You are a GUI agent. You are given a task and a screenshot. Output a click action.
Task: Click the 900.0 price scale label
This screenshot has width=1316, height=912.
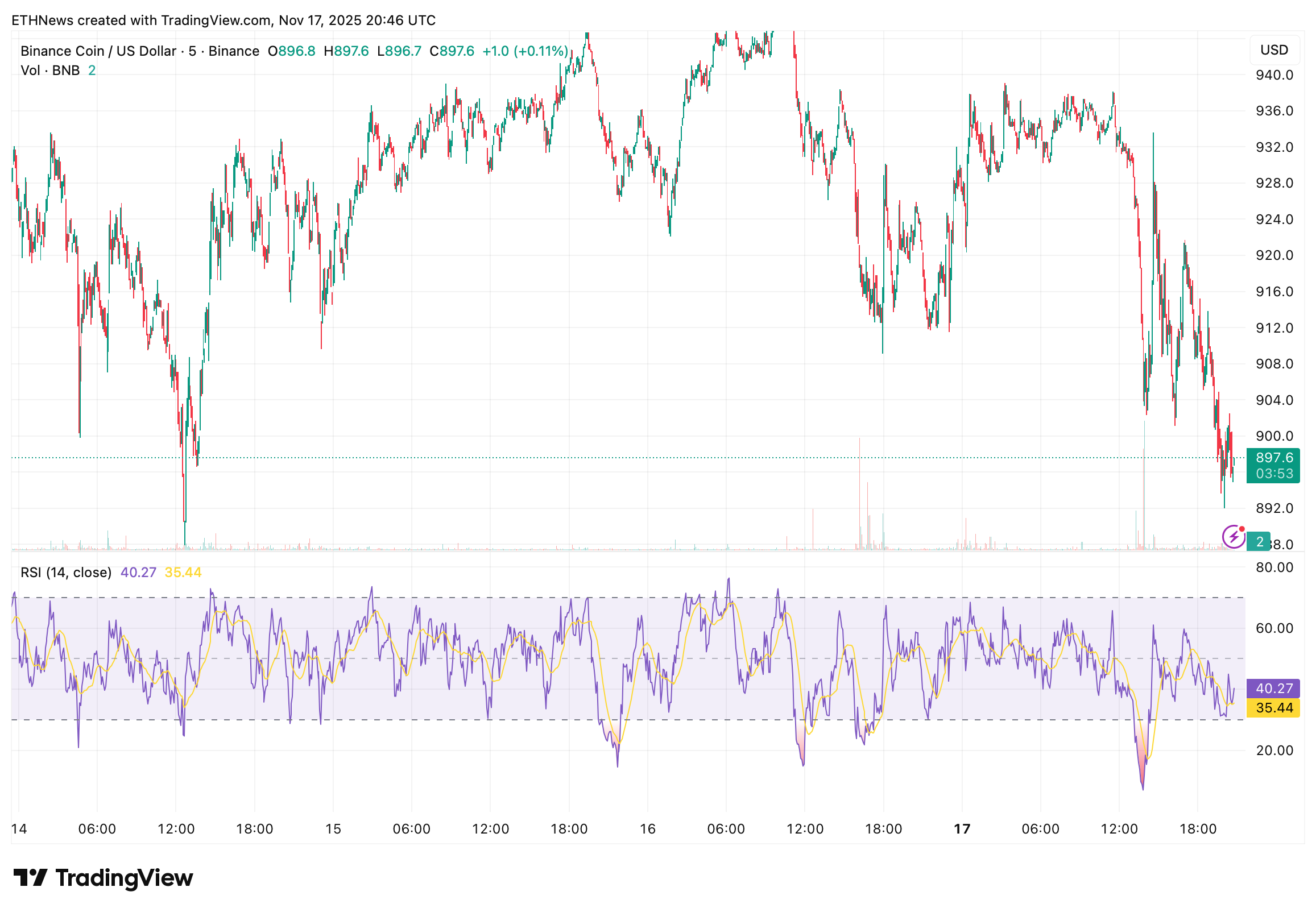pos(1274,436)
